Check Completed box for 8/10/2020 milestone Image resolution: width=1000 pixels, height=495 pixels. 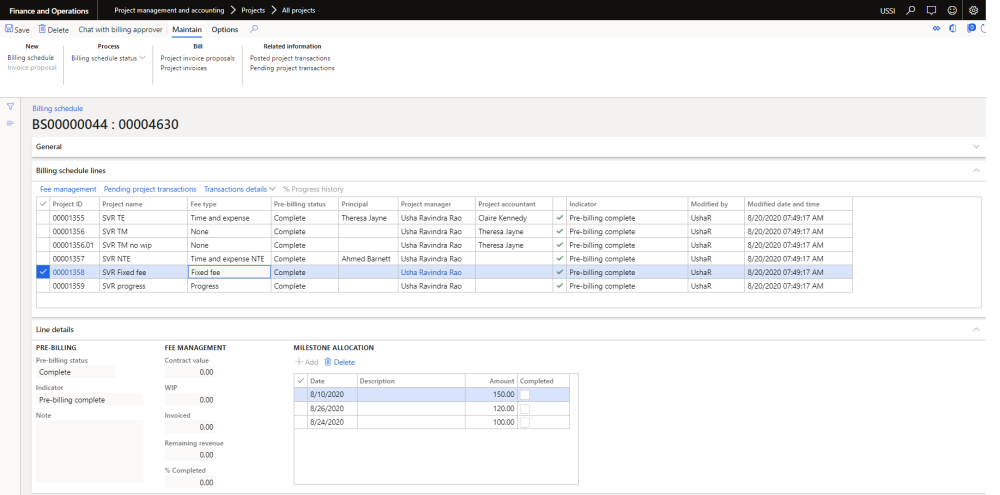tap(525, 394)
